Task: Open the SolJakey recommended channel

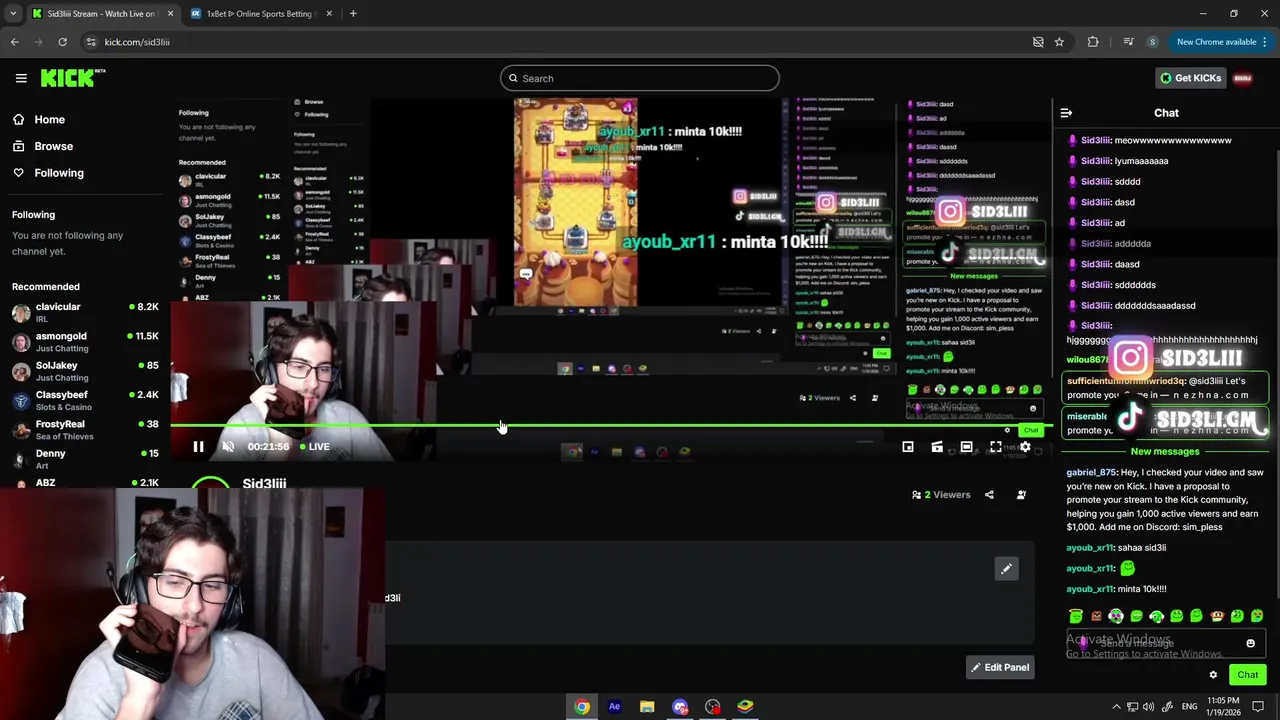Action: pyautogui.click(x=84, y=371)
